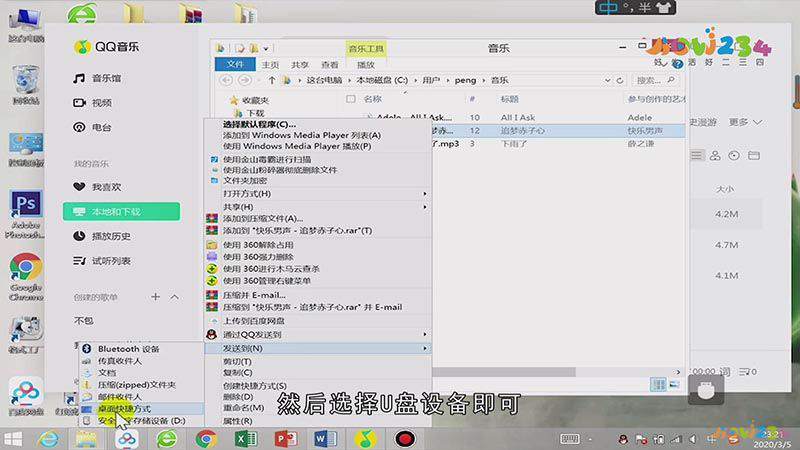Switch to 播放 ribbon tab
The height and width of the screenshot is (450, 800).
point(365,65)
